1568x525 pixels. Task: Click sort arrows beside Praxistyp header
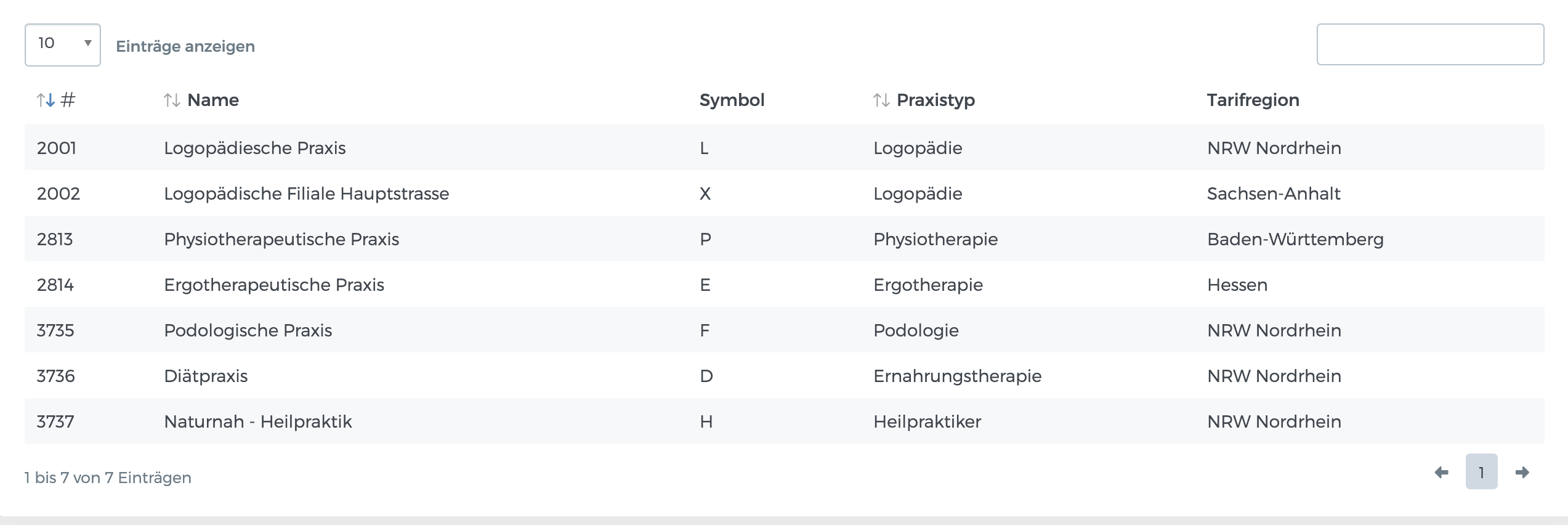tap(881, 100)
